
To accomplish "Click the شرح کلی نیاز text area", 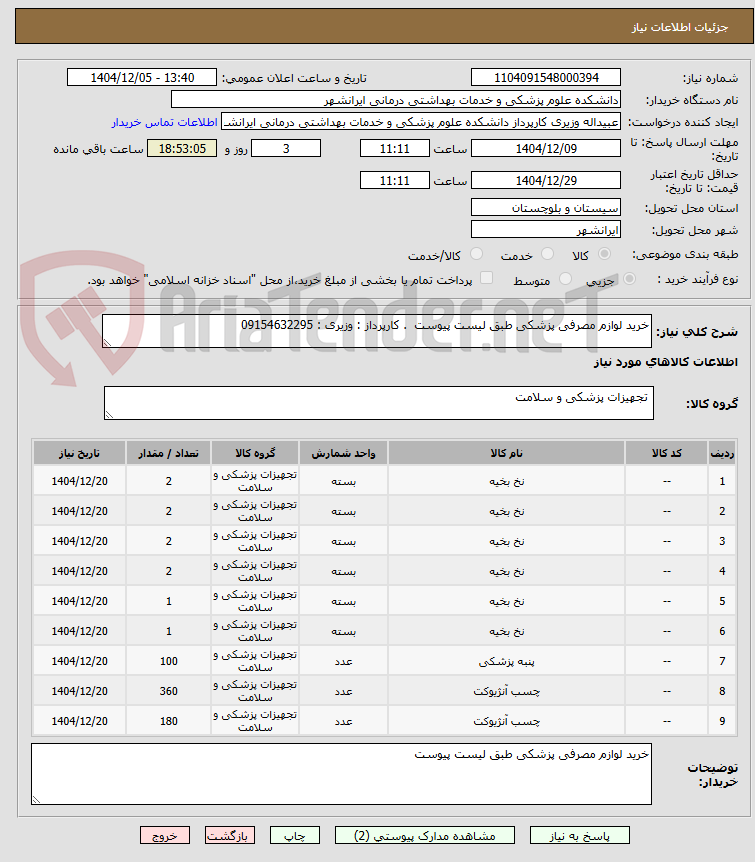I will coord(377,331).
